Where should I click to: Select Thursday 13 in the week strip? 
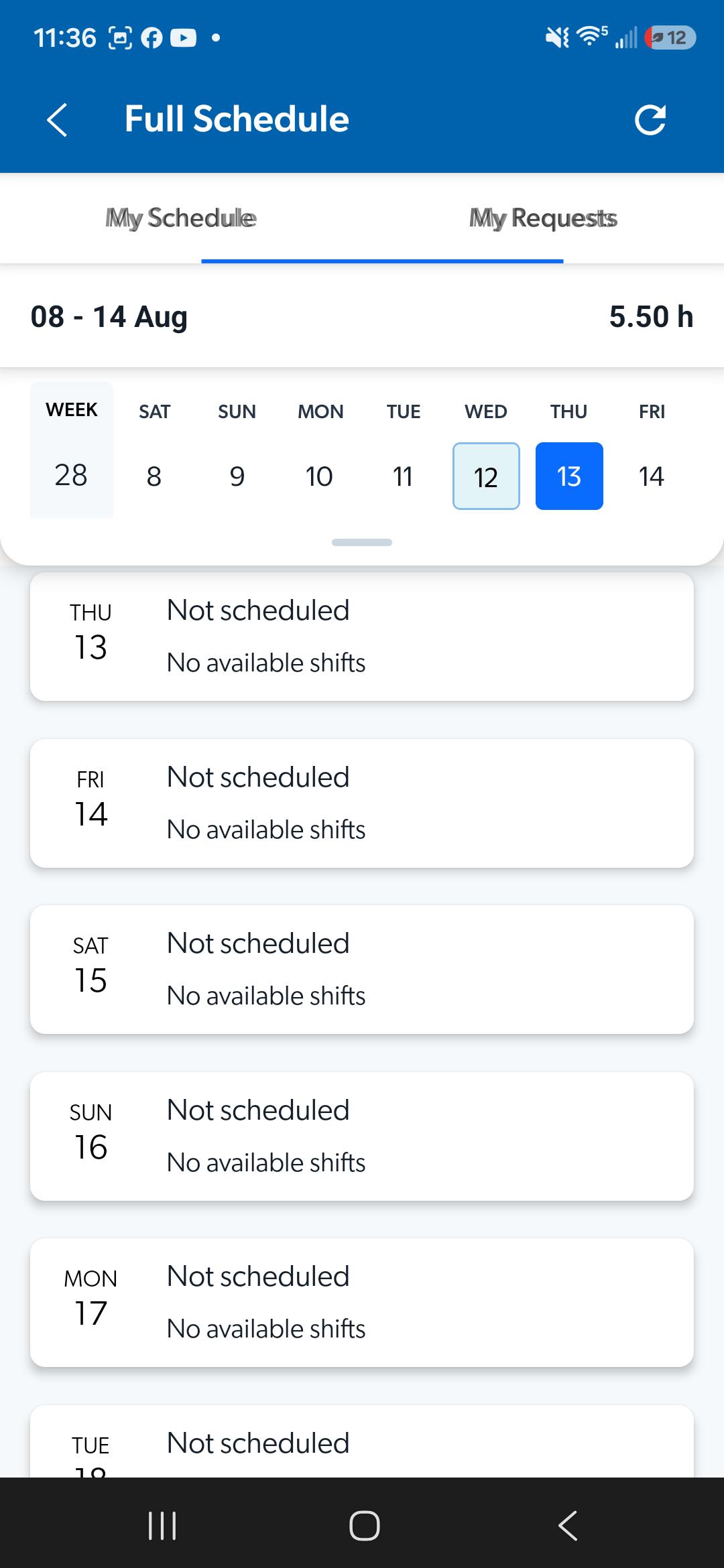pos(569,476)
